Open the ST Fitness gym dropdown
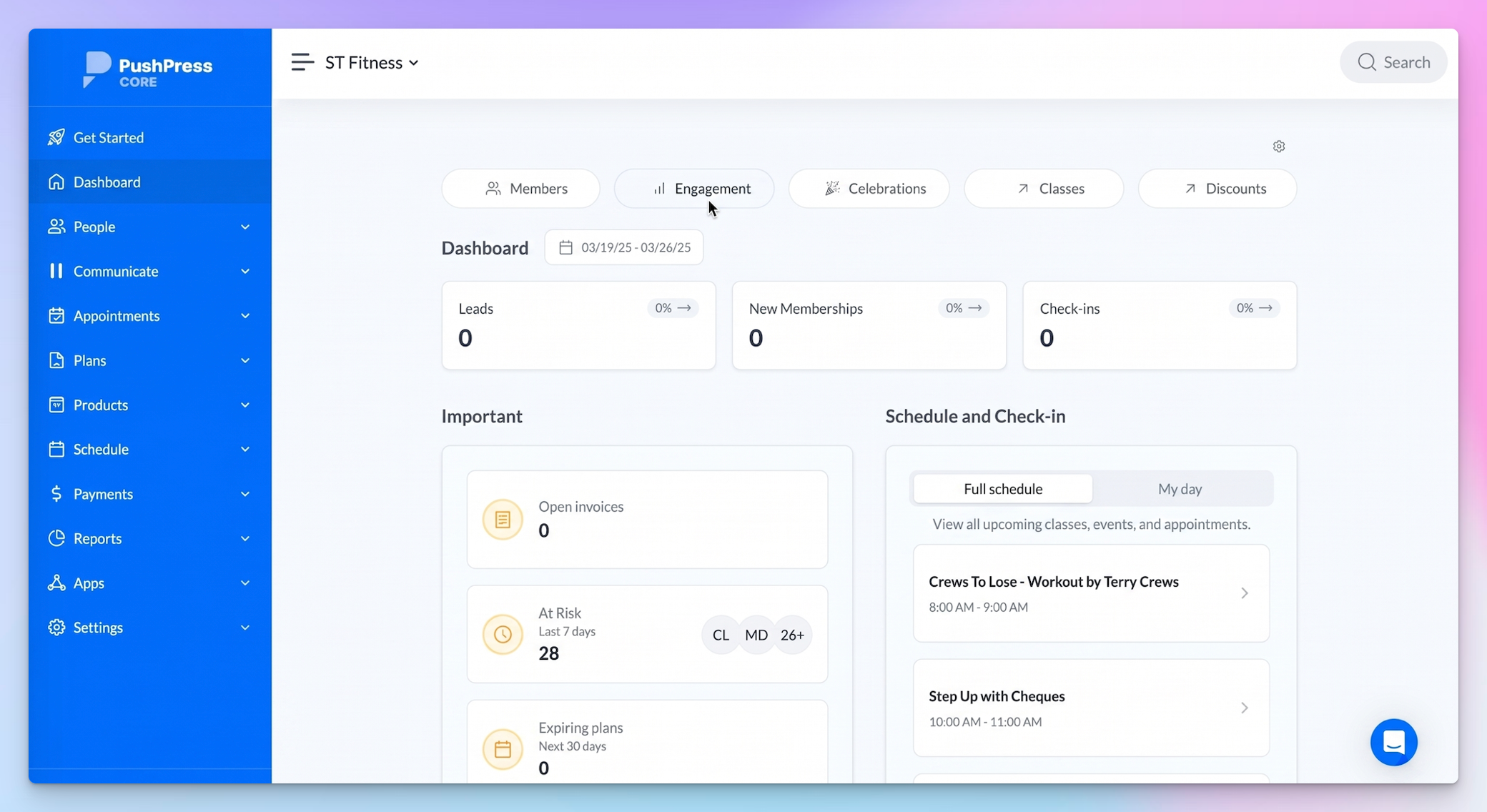The width and height of the screenshot is (1487, 812). coord(372,63)
